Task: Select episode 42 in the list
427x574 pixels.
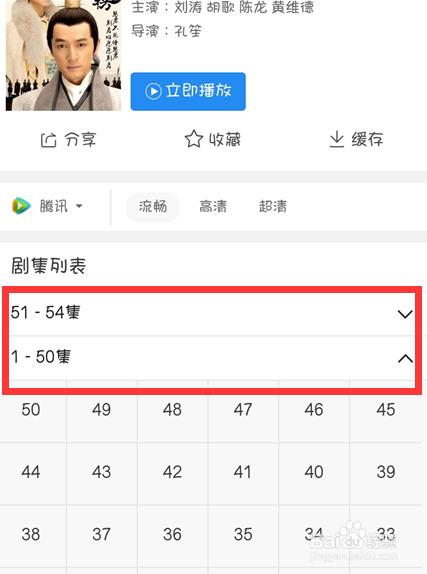Action: click(172, 472)
